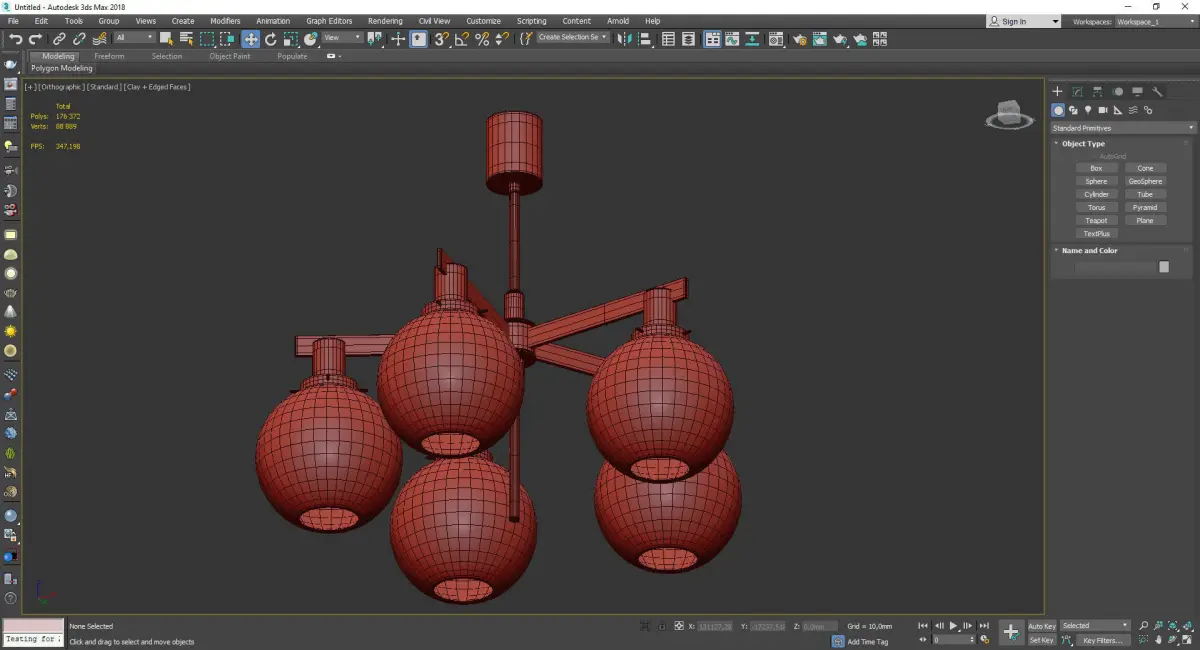Open the Standard Primitives dropdown

coord(1123,128)
